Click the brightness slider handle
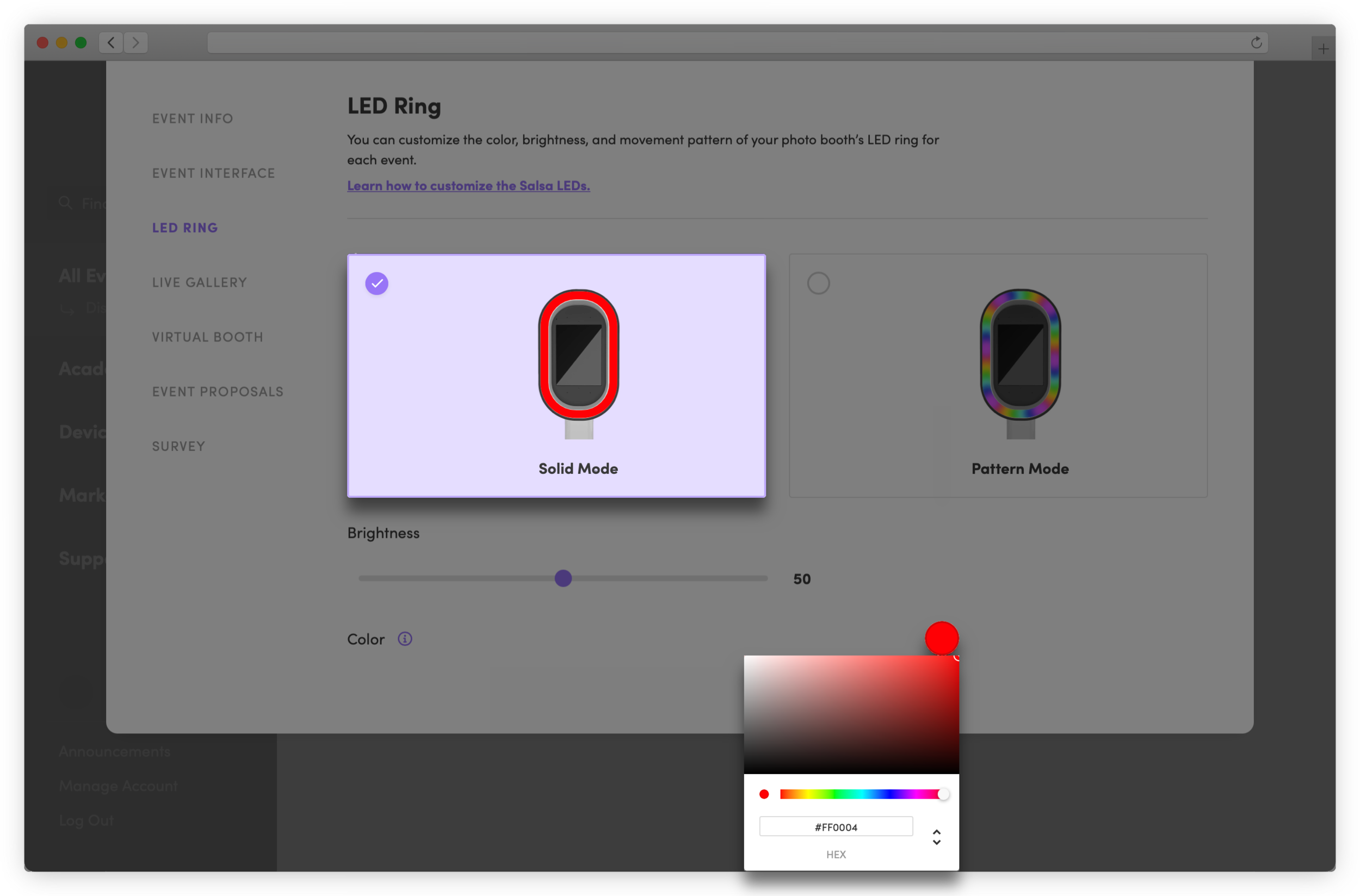The image size is (1360, 896). tap(563, 578)
